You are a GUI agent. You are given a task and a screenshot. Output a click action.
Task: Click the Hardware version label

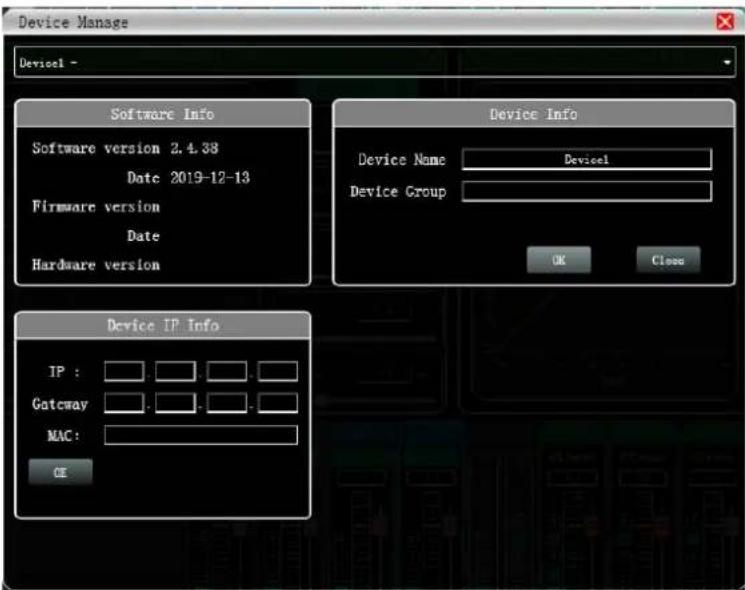click(96, 265)
